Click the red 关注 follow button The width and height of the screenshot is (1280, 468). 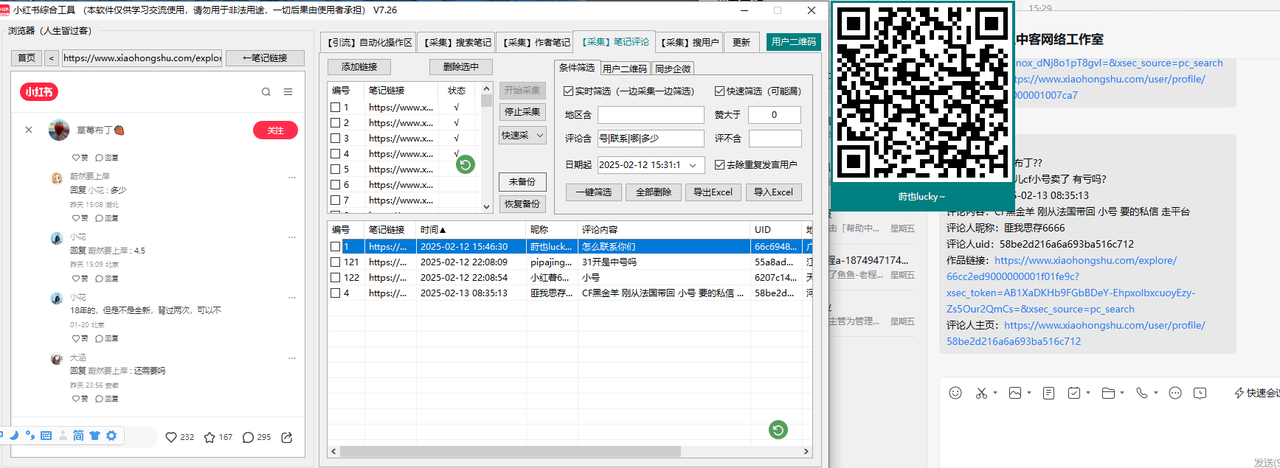[275, 130]
